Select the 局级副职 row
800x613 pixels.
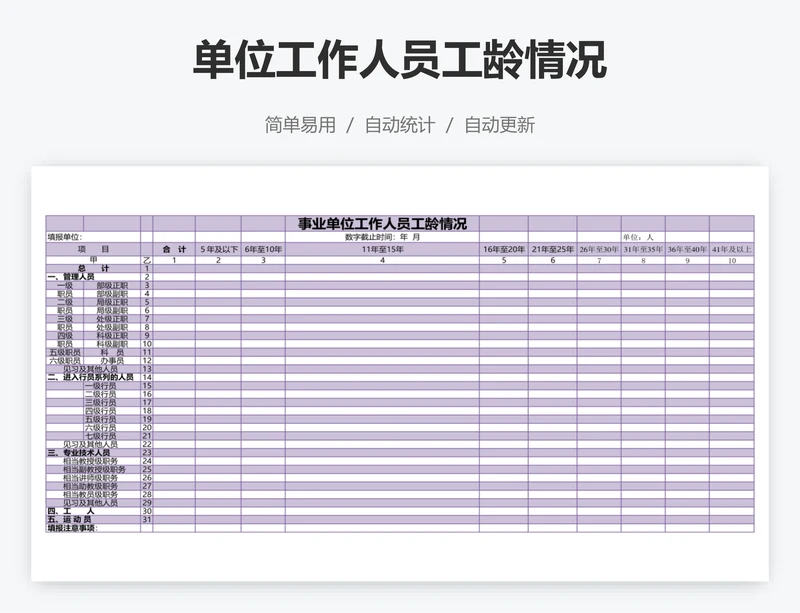(400, 310)
